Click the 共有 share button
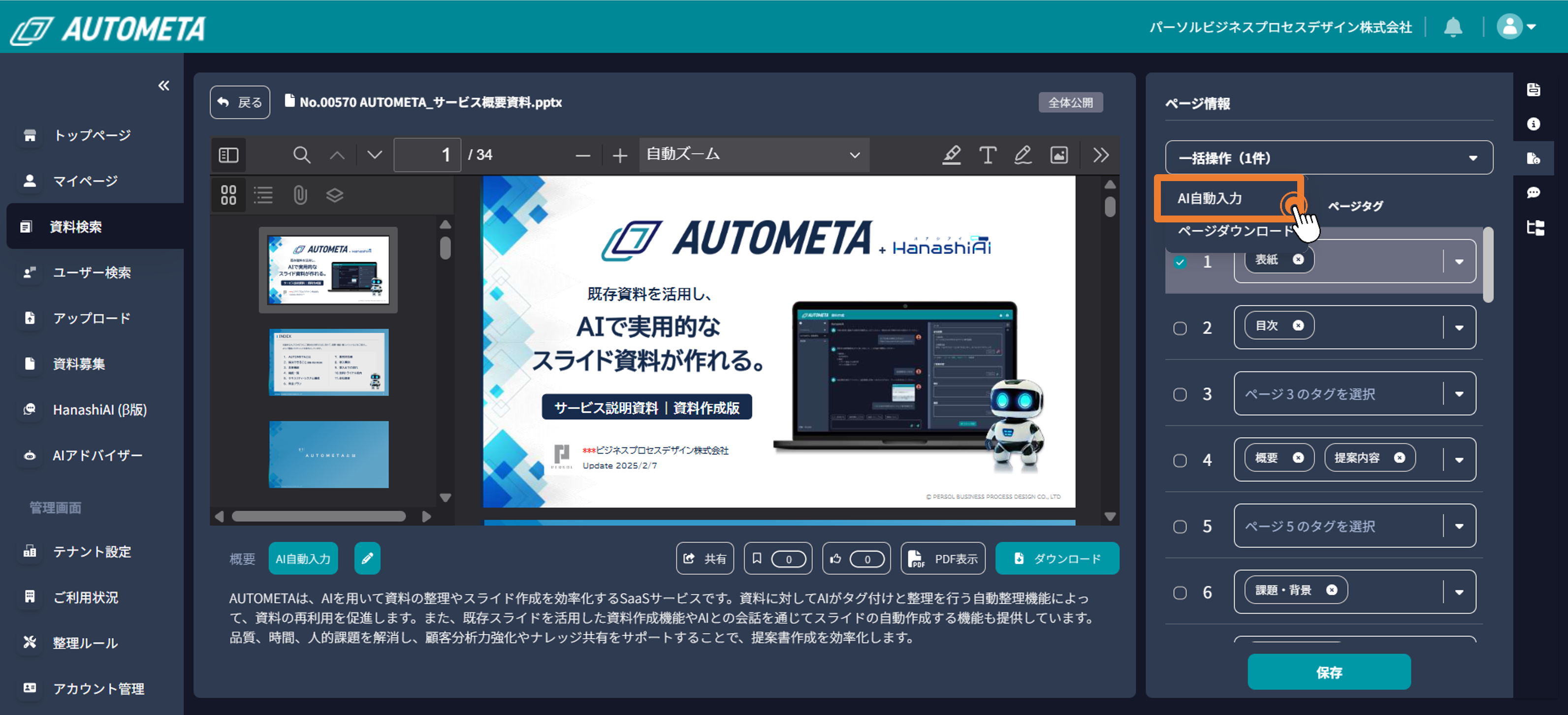Screen dimensions: 1568x715 [x=705, y=558]
